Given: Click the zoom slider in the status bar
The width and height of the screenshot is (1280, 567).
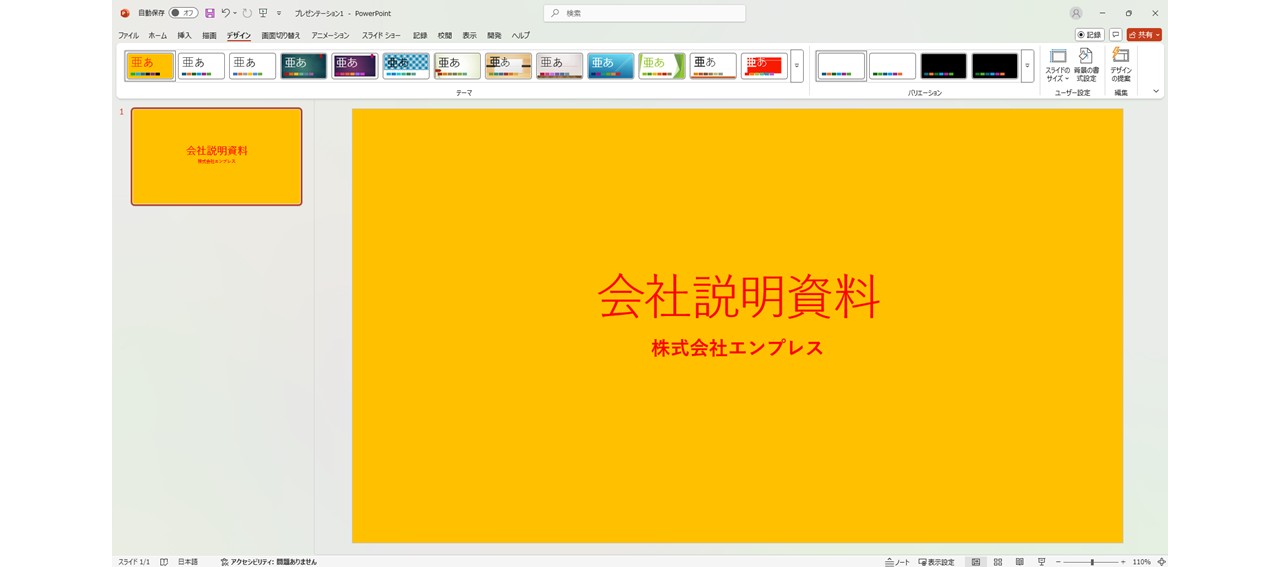Looking at the screenshot, I should coord(1091,562).
